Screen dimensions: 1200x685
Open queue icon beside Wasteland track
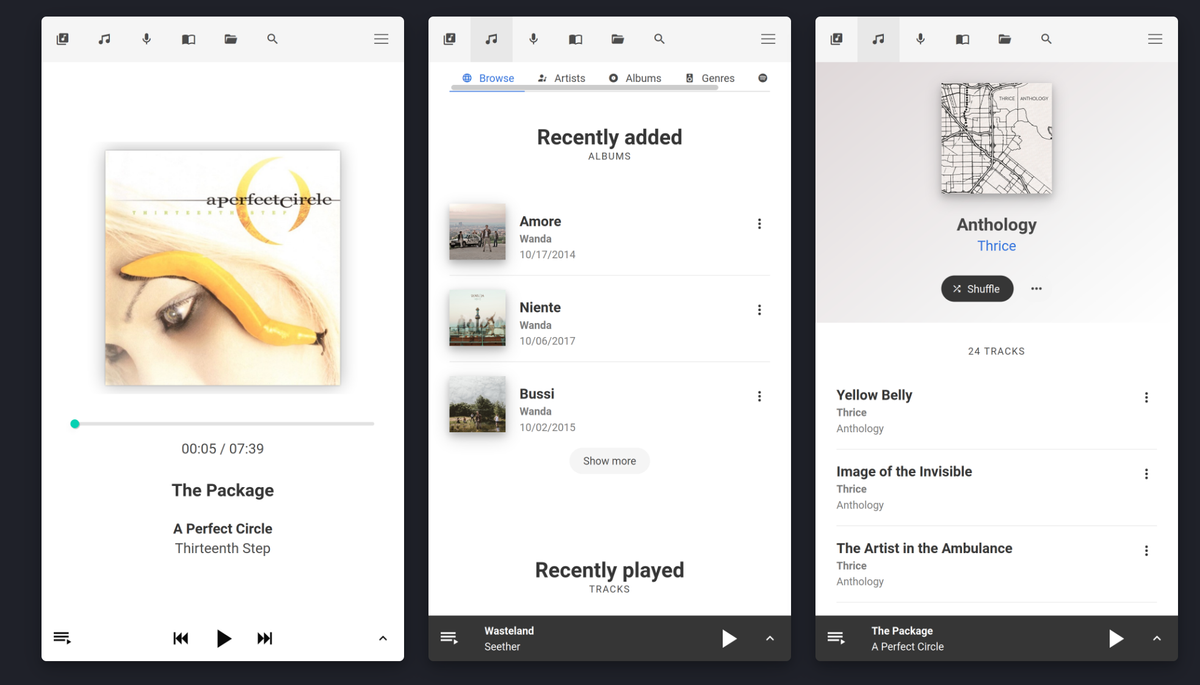[x=449, y=638]
